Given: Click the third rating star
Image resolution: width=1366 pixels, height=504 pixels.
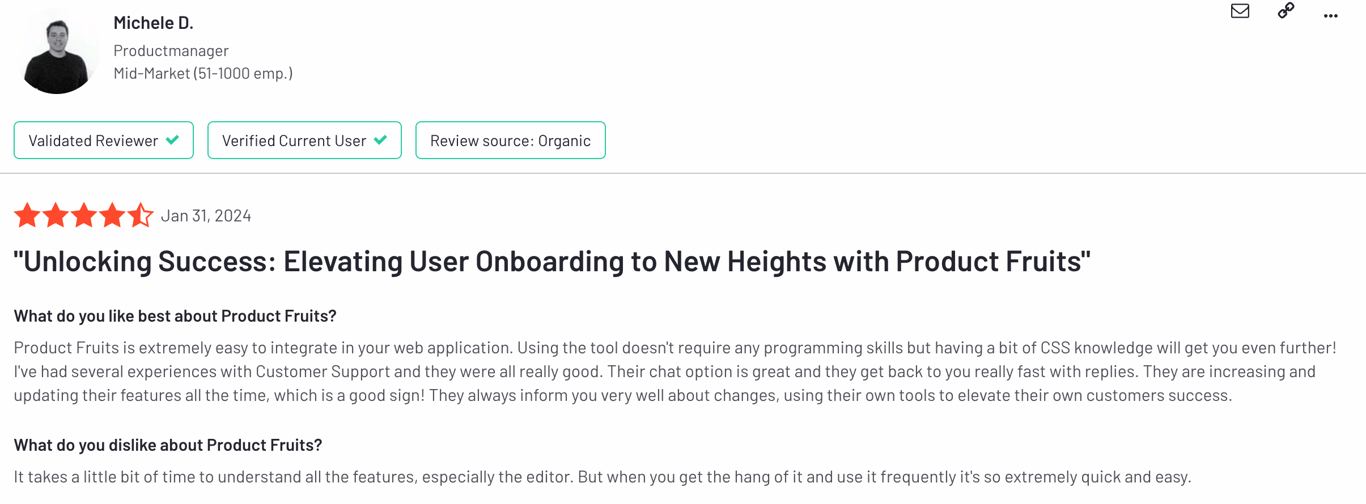Looking at the screenshot, I should coord(84,215).
